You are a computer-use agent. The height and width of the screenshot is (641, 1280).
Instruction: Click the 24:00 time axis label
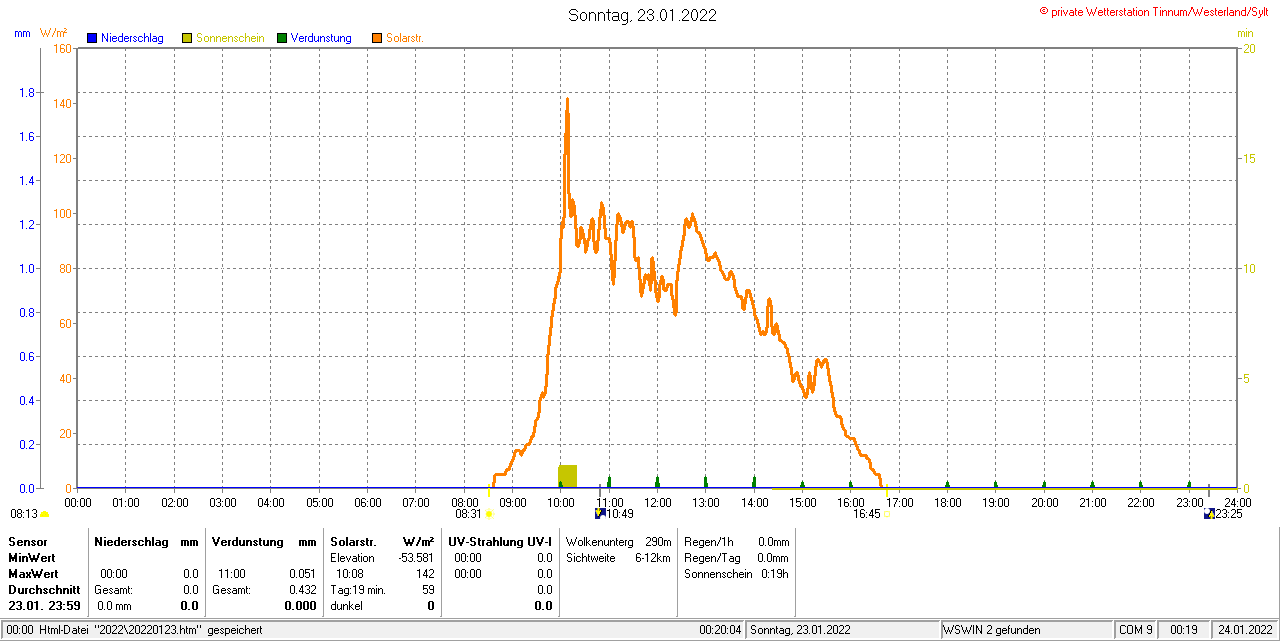1237,502
